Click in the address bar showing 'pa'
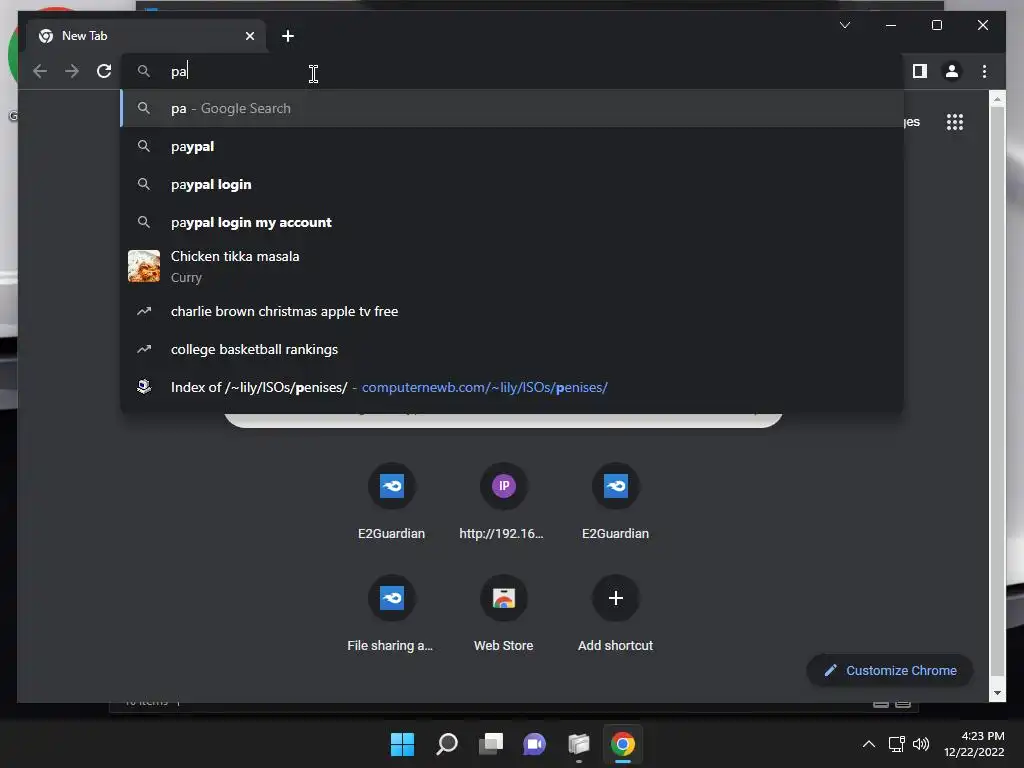Screen dimensions: 1024x768 coord(513,71)
